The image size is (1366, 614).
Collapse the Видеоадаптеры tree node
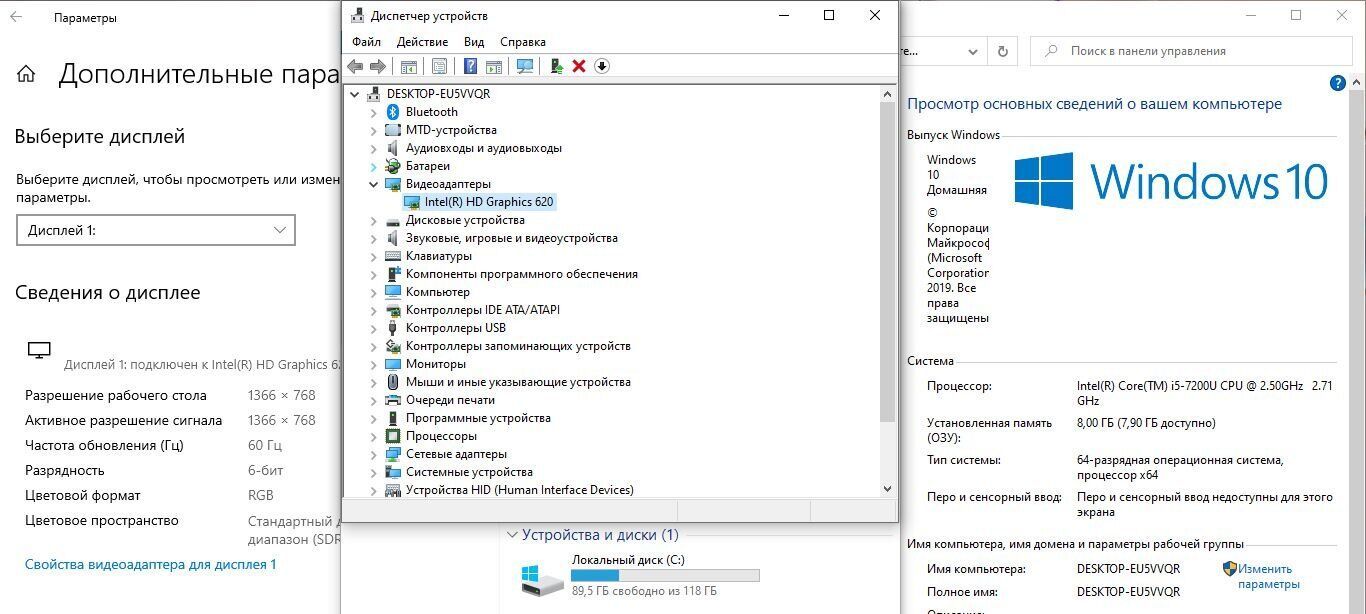click(374, 184)
